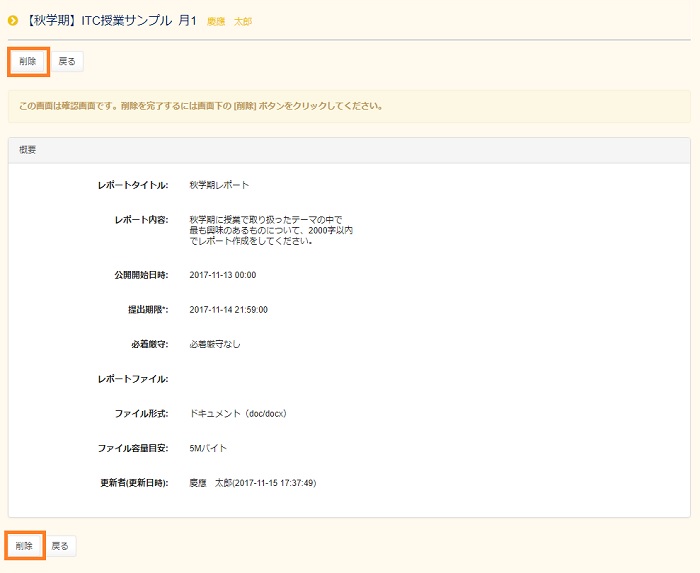Viewport: 700px width, 573px height.
Task: Click the yellow confirmation notice banner
Action: 349,105
